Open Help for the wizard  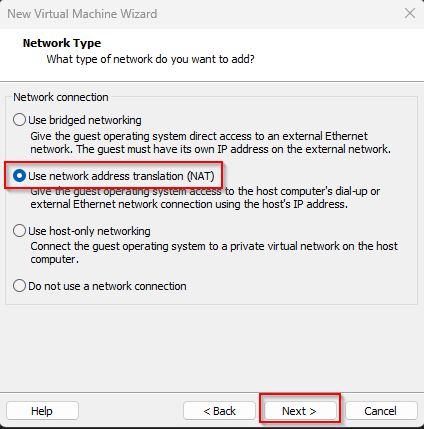[42, 411]
